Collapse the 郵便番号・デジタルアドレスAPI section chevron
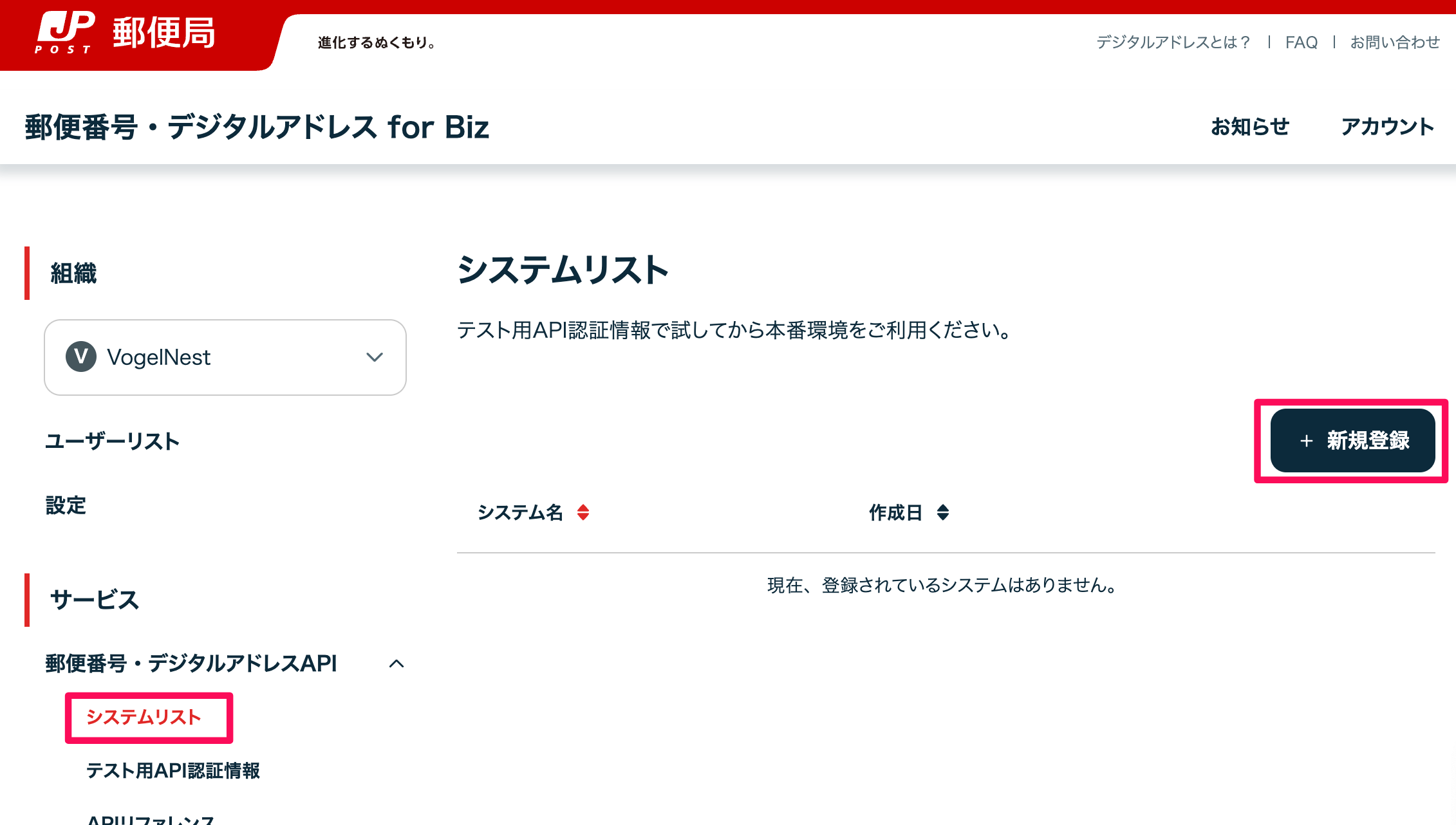 coord(397,663)
